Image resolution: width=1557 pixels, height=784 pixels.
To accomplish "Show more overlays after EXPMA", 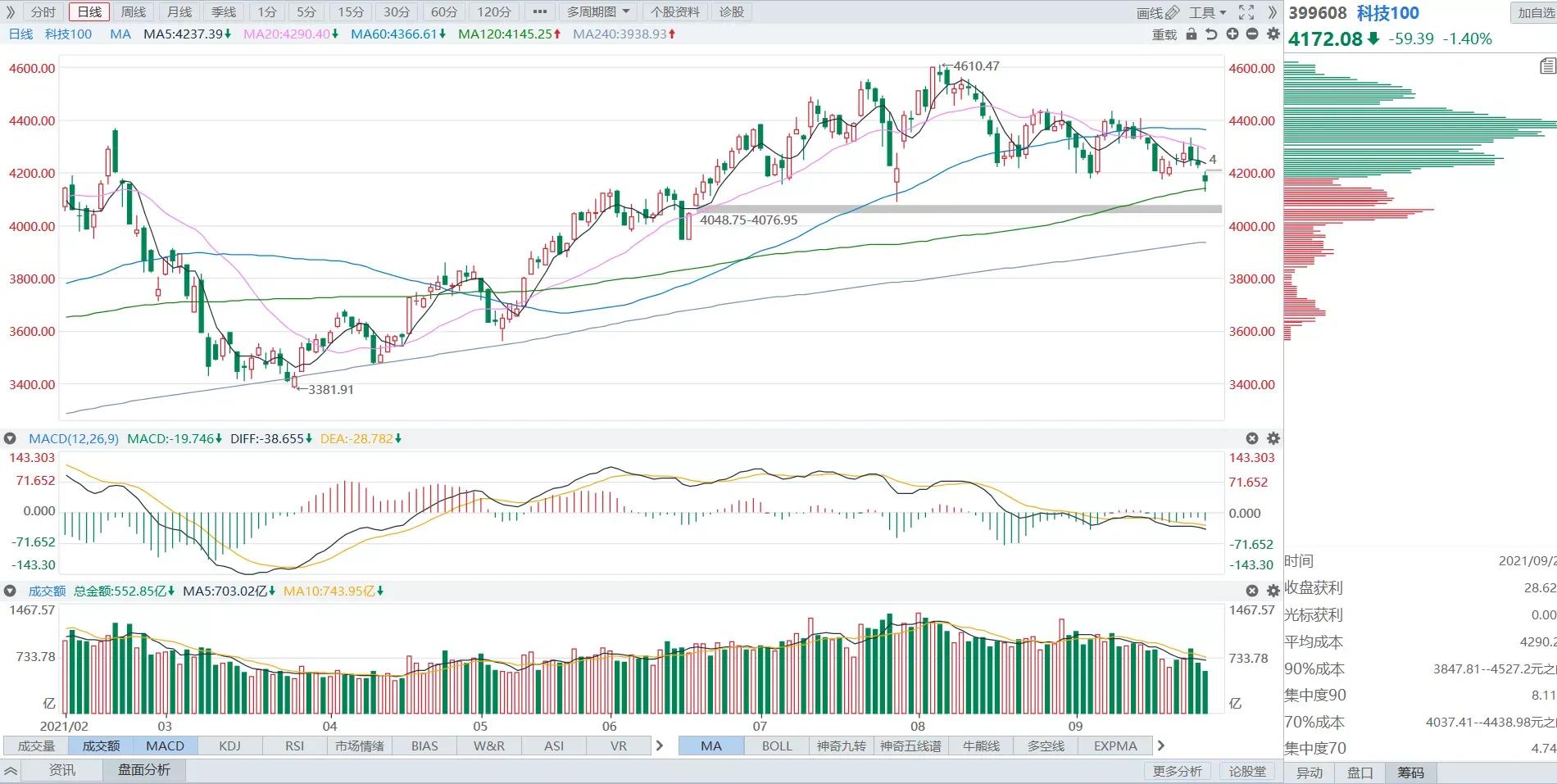I will 1160,746.
